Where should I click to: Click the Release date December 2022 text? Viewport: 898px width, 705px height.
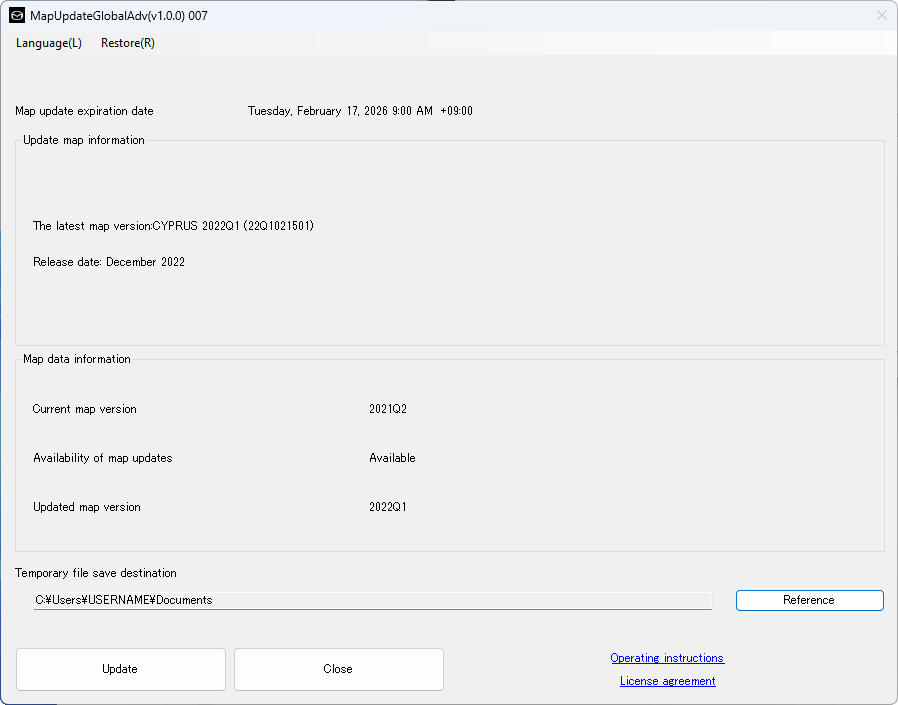click(109, 262)
